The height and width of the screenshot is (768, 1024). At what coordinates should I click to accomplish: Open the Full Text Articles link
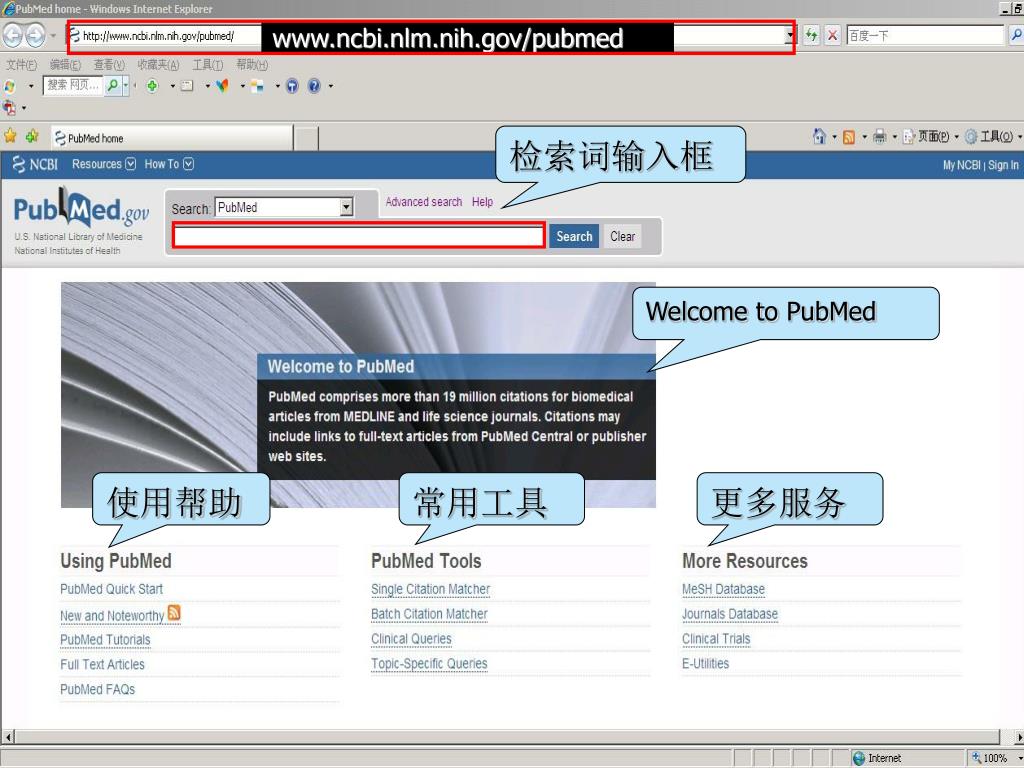pos(103,664)
